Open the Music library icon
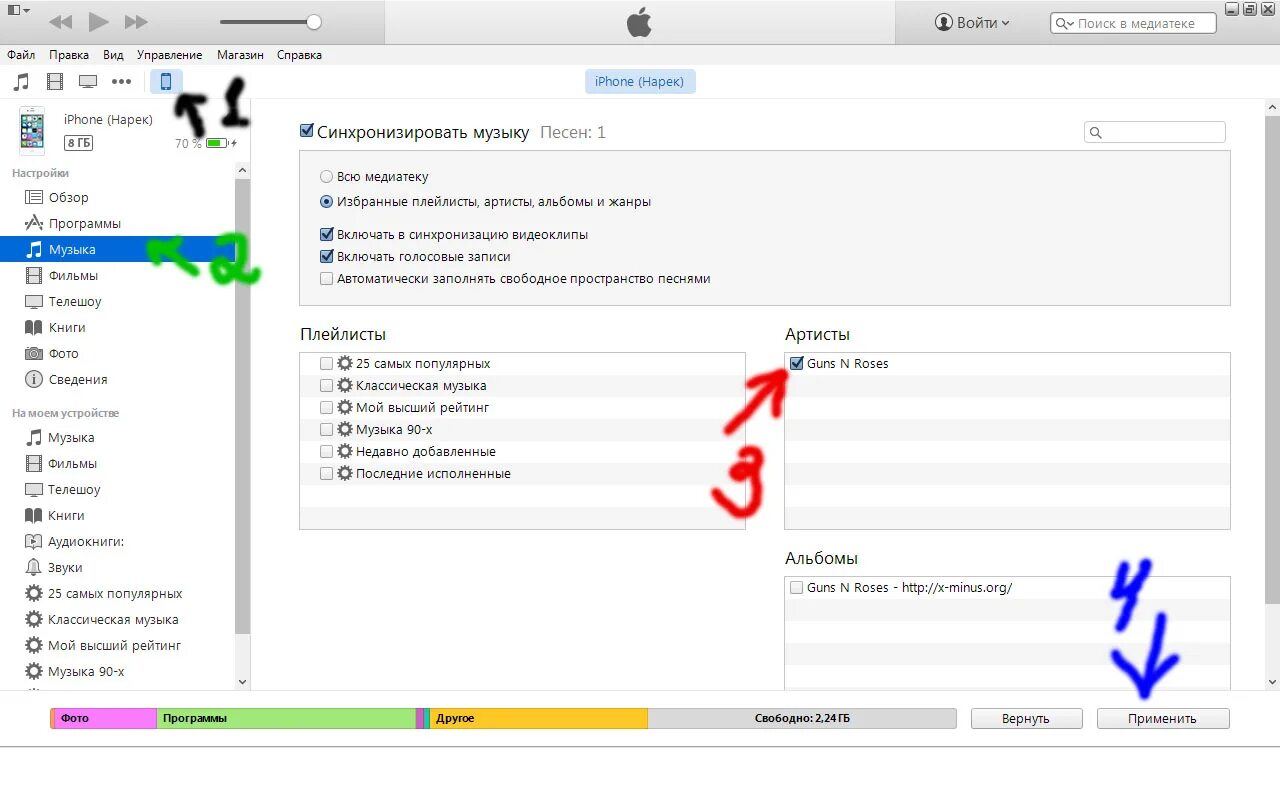The height and width of the screenshot is (800, 1280). point(21,82)
